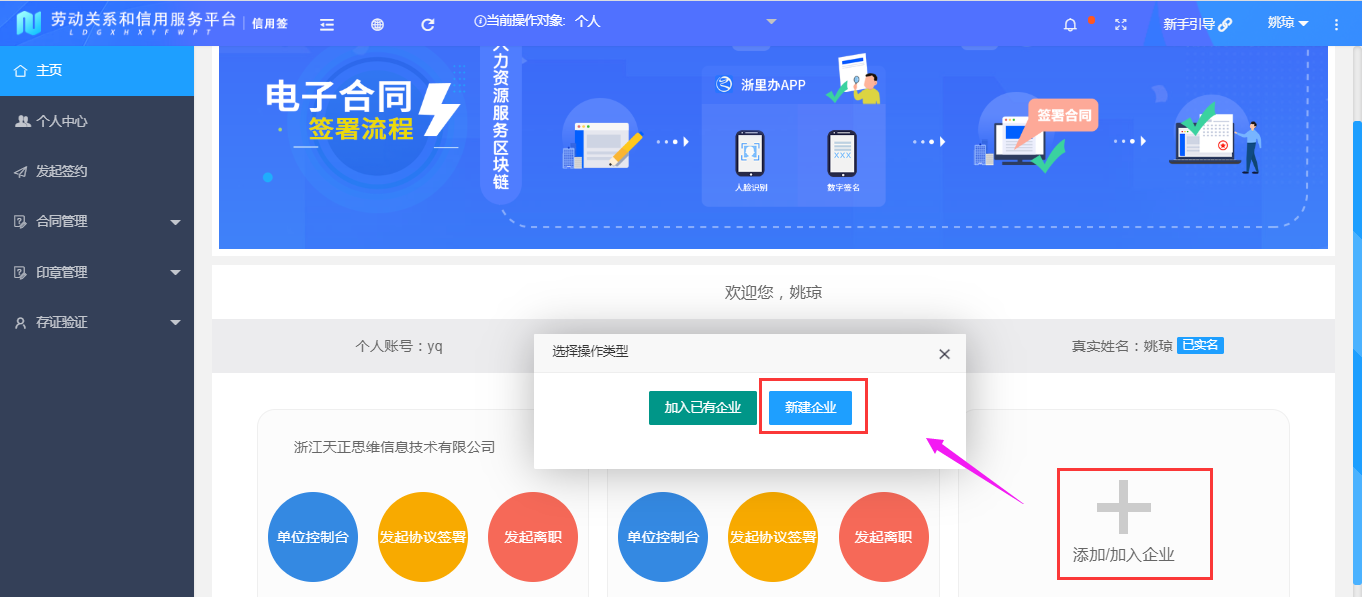Click the 人脸识别 phone icon in banner
This screenshot has width=1362, height=597.
pyautogui.click(x=750, y=154)
